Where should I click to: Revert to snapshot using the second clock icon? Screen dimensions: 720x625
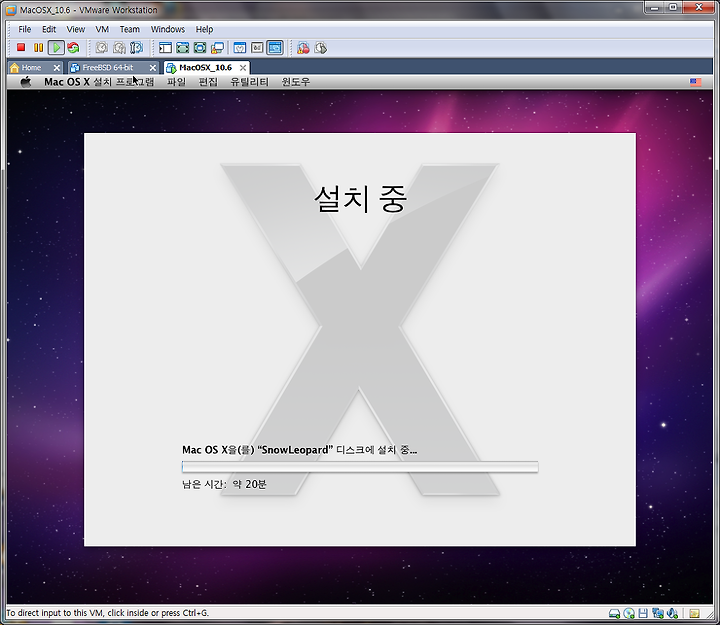click(x=119, y=47)
